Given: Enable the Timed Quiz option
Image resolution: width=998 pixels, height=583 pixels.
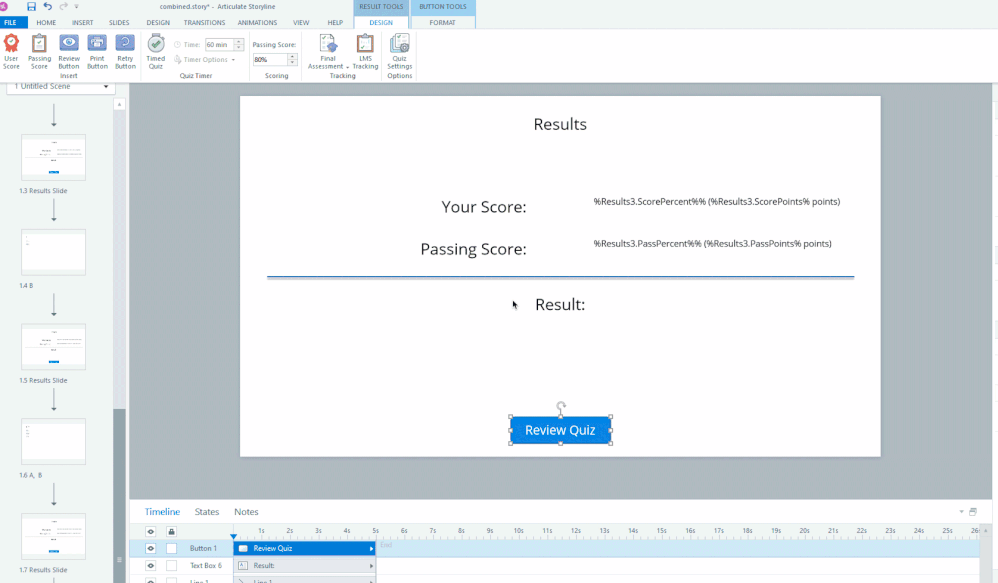Looking at the screenshot, I should pyautogui.click(x=156, y=50).
